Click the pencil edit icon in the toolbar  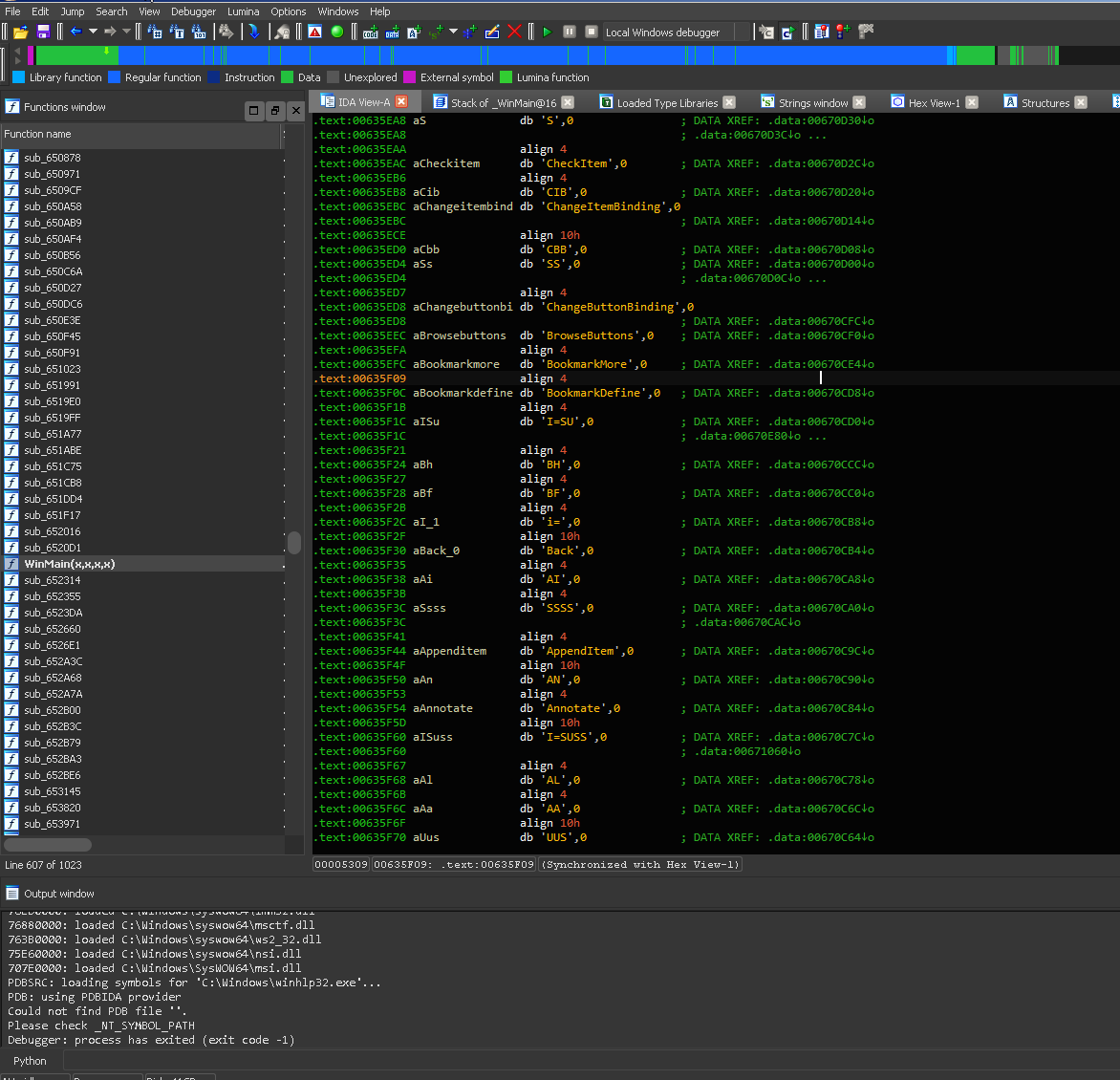[x=492, y=32]
